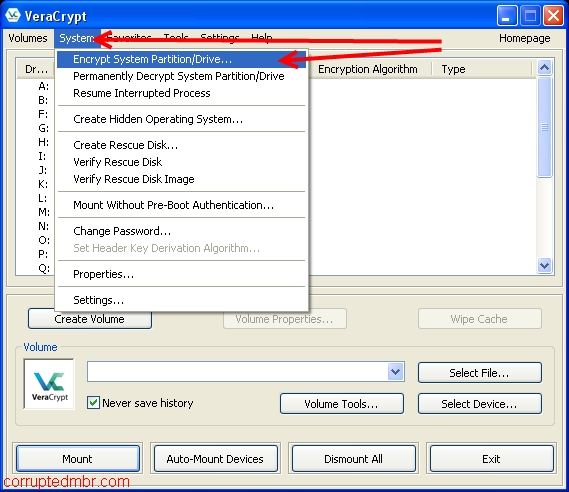Select drive letter O: in list
Image resolution: width=569 pixels, height=492 pixels.
(43, 240)
